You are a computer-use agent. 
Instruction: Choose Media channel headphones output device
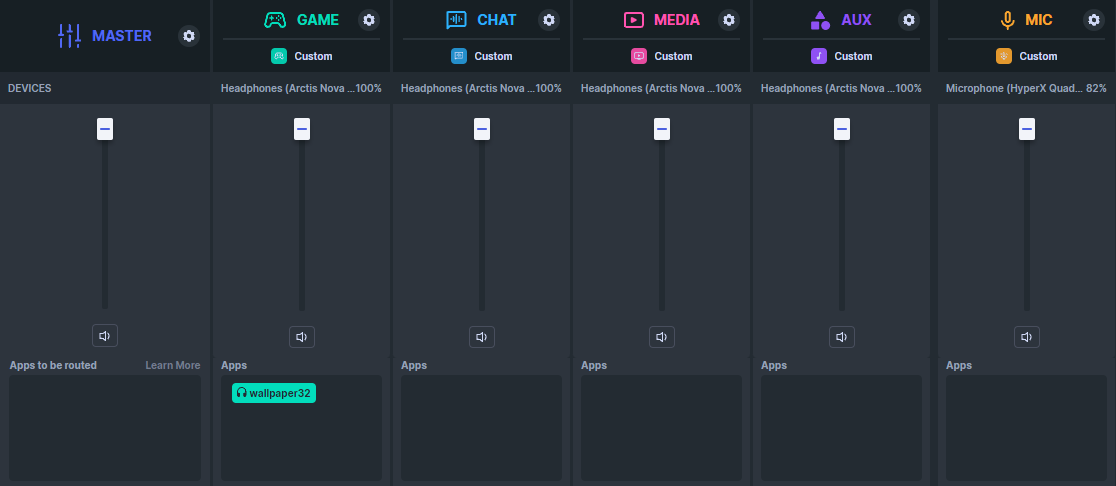coord(648,88)
